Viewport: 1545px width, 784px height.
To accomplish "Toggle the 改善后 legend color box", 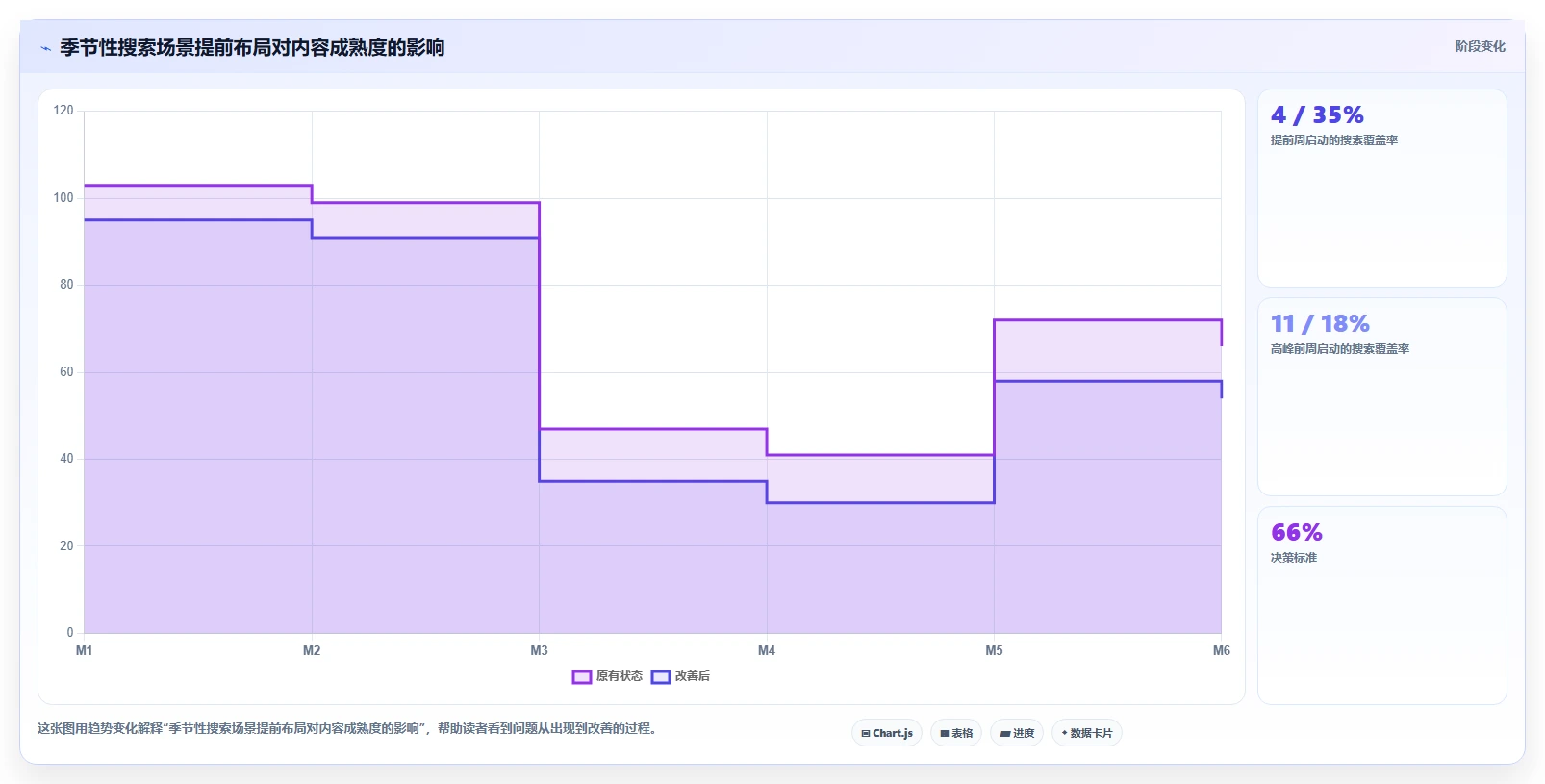I will pos(661,676).
